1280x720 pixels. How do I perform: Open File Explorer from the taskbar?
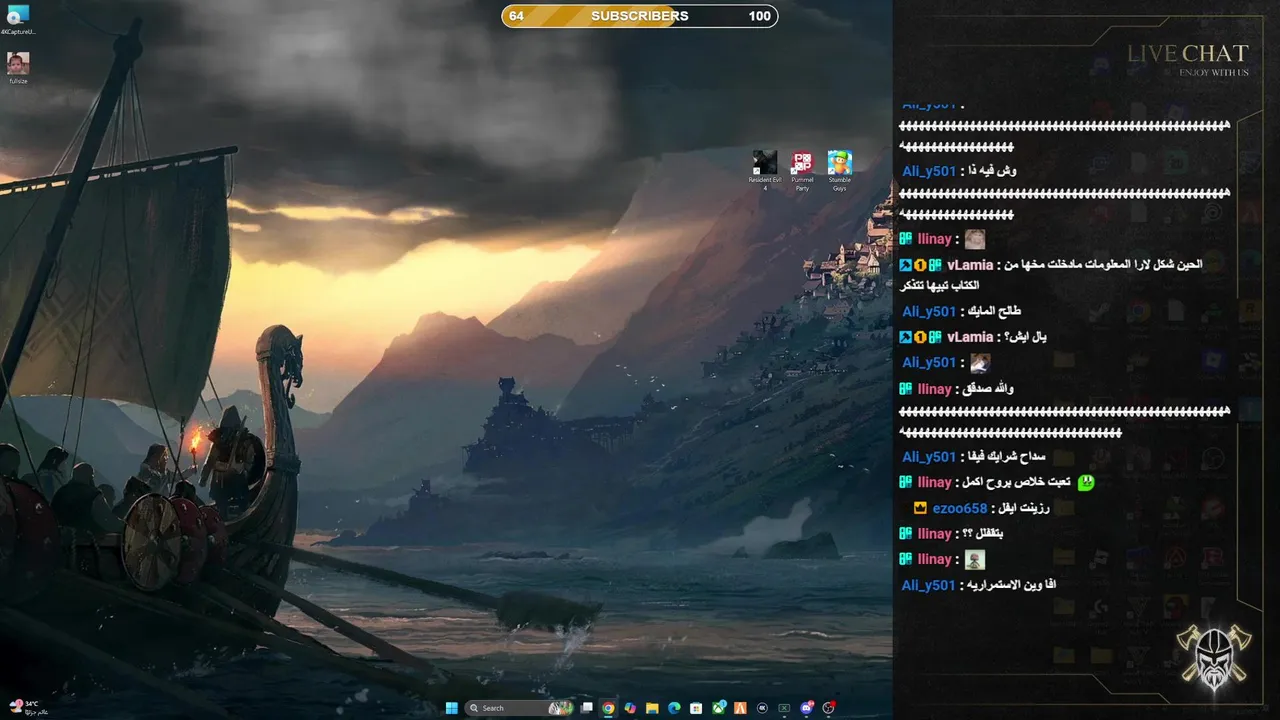click(x=652, y=708)
